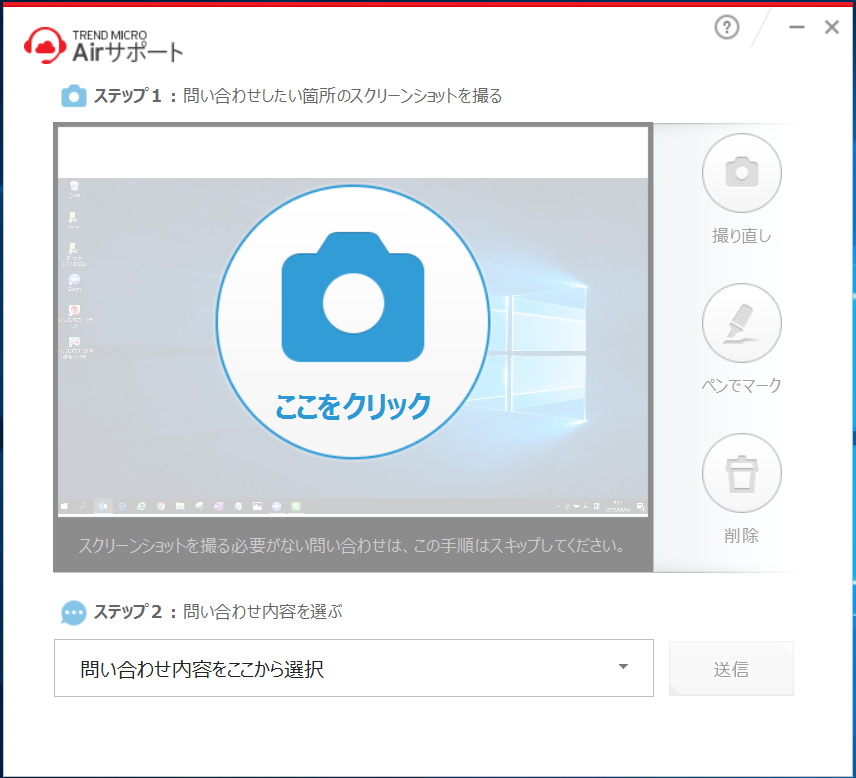
Task: Click the dropdown arrow in the inquiry selector
Action: pos(623,667)
